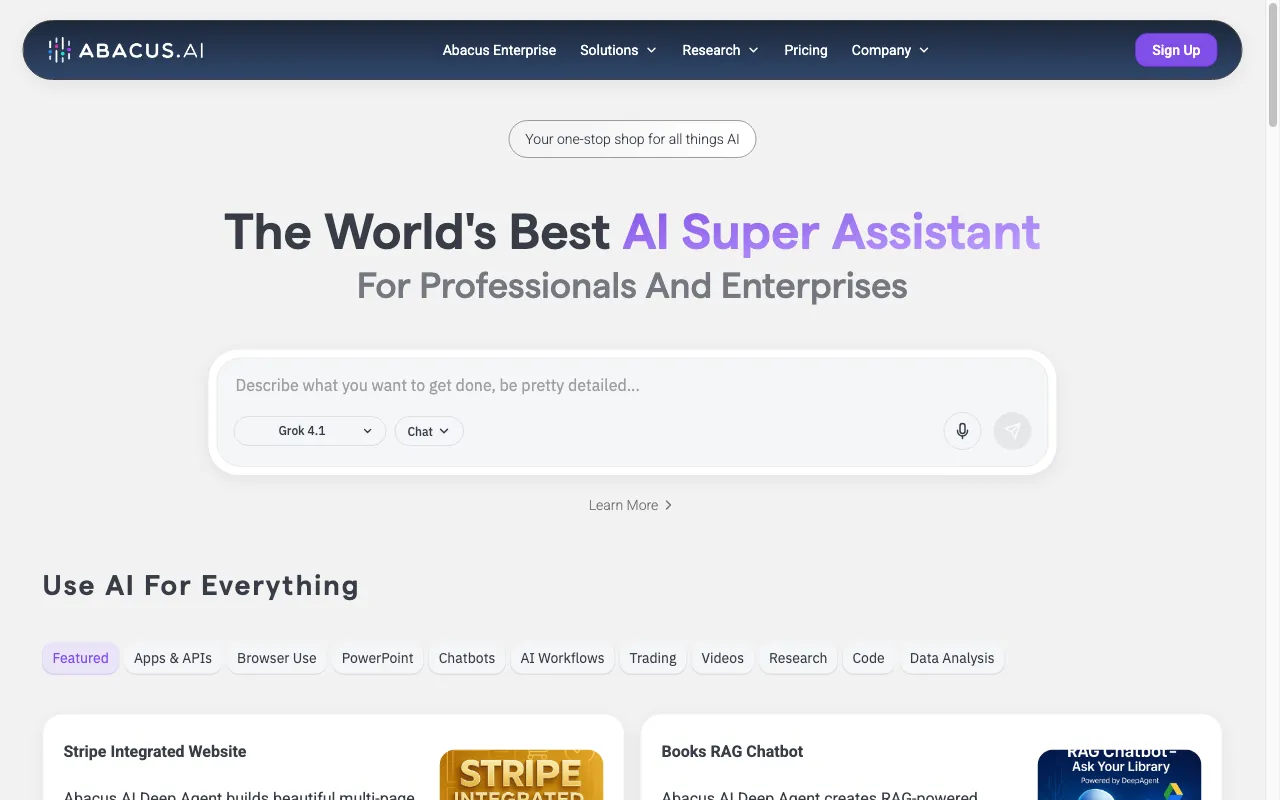Expand the Company menu
1280x800 pixels.
(890, 50)
